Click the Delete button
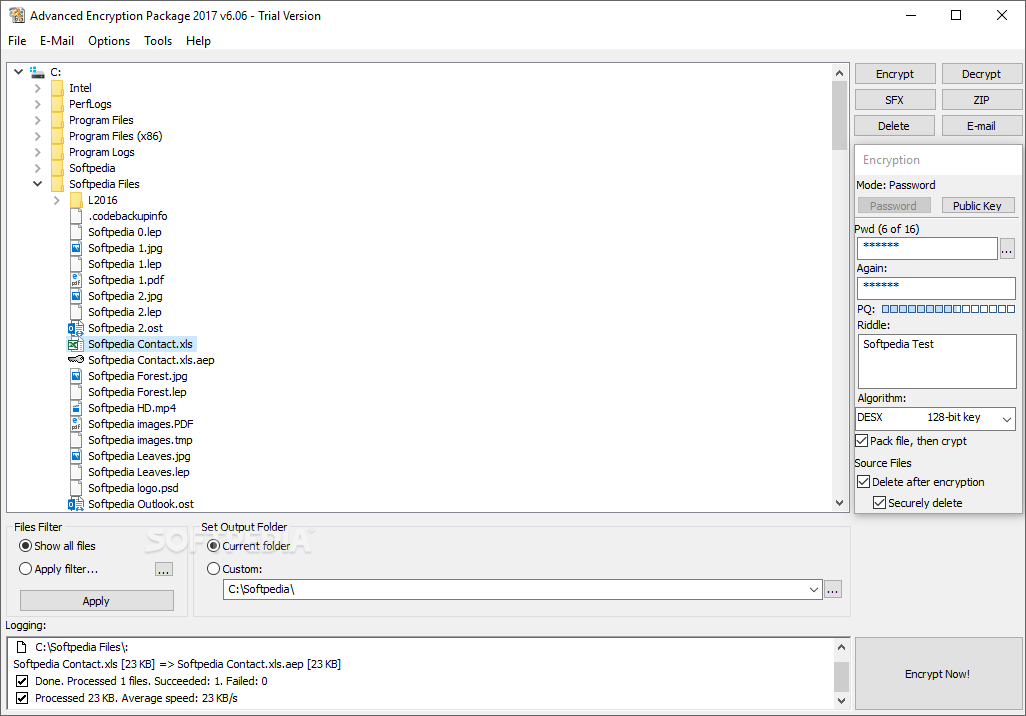This screenshot has height=716, width=1026. point(895,126)
